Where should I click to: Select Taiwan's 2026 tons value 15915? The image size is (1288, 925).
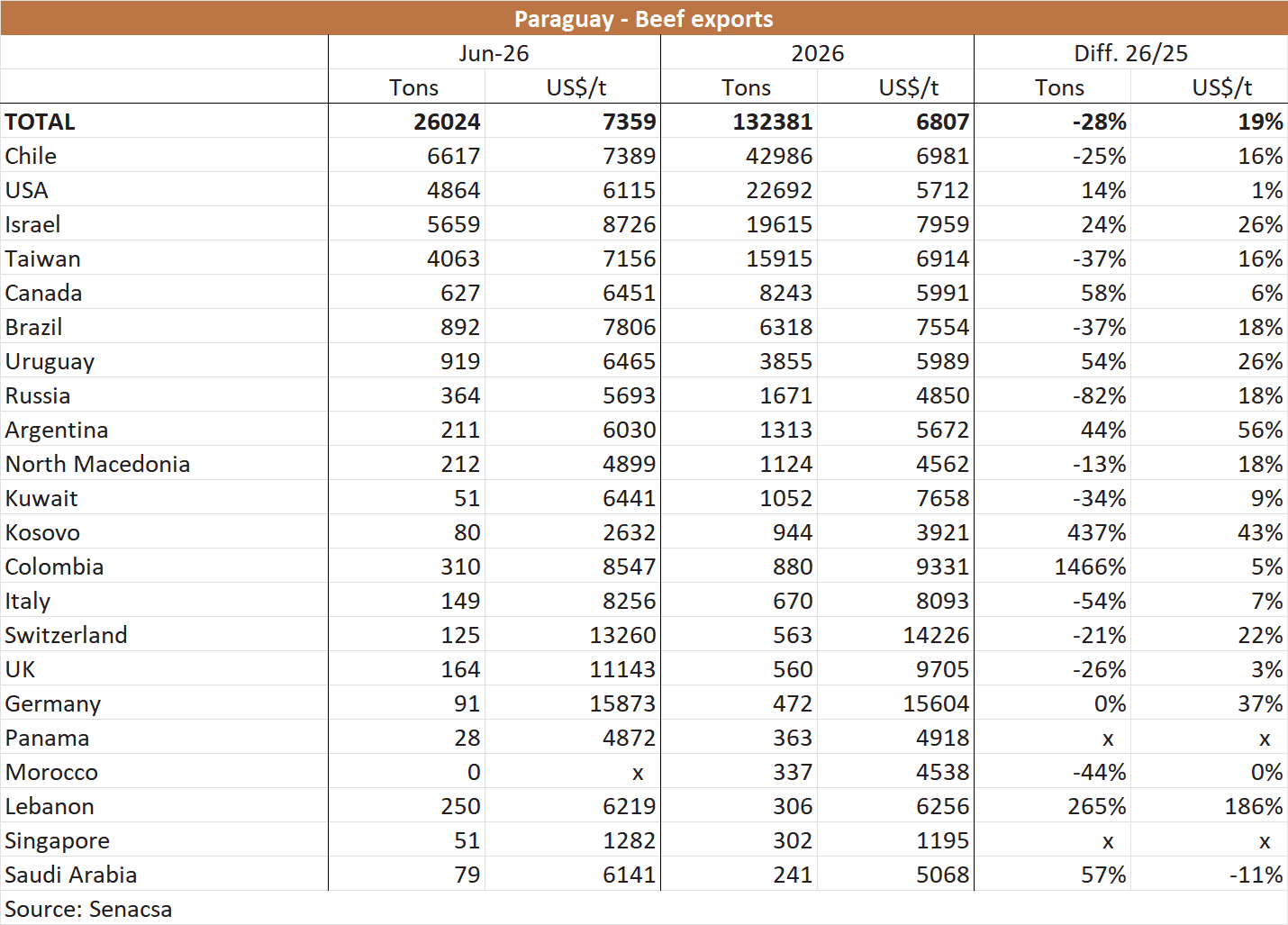coord(779,258)
